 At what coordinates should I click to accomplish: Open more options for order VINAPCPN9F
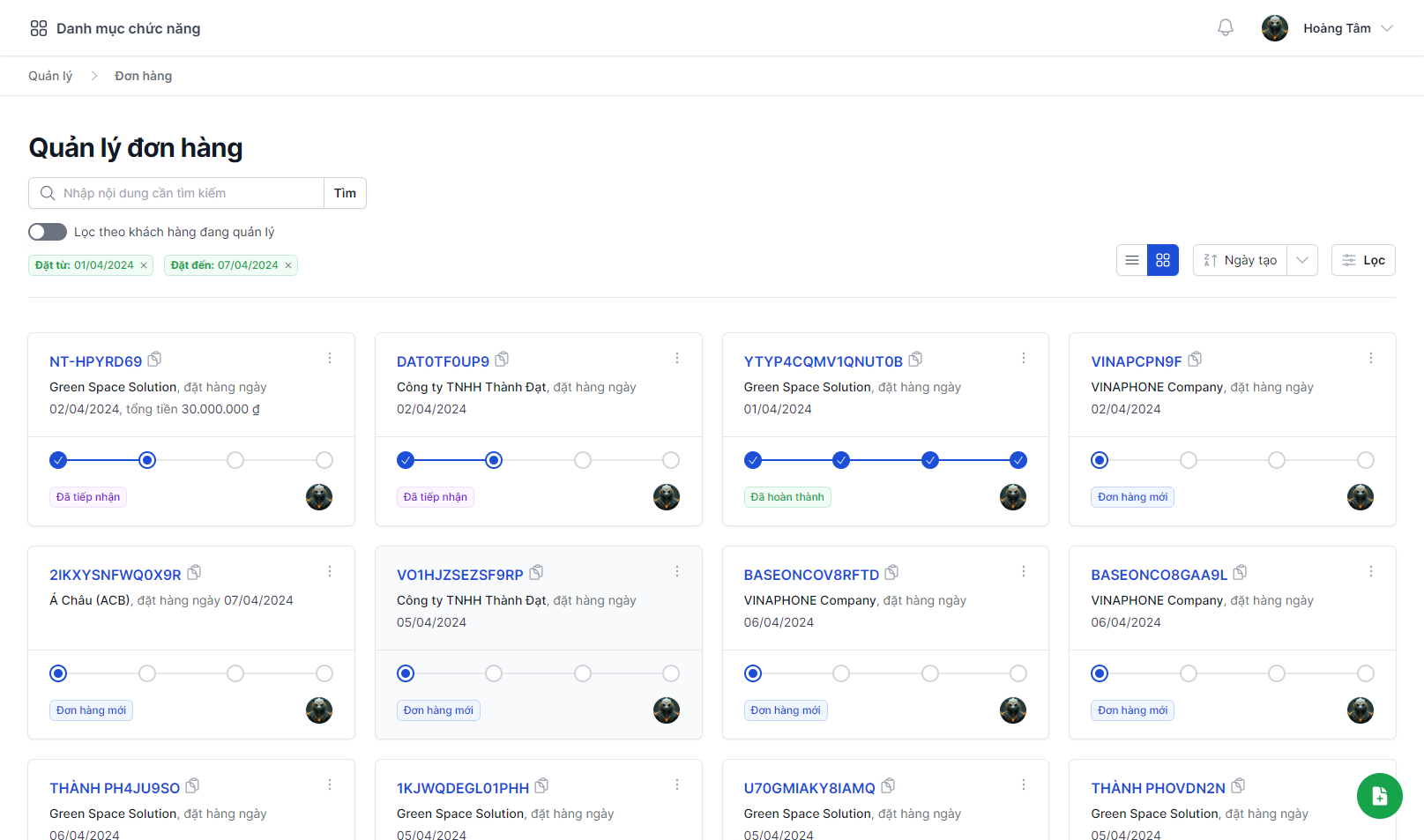(1370, 358)
